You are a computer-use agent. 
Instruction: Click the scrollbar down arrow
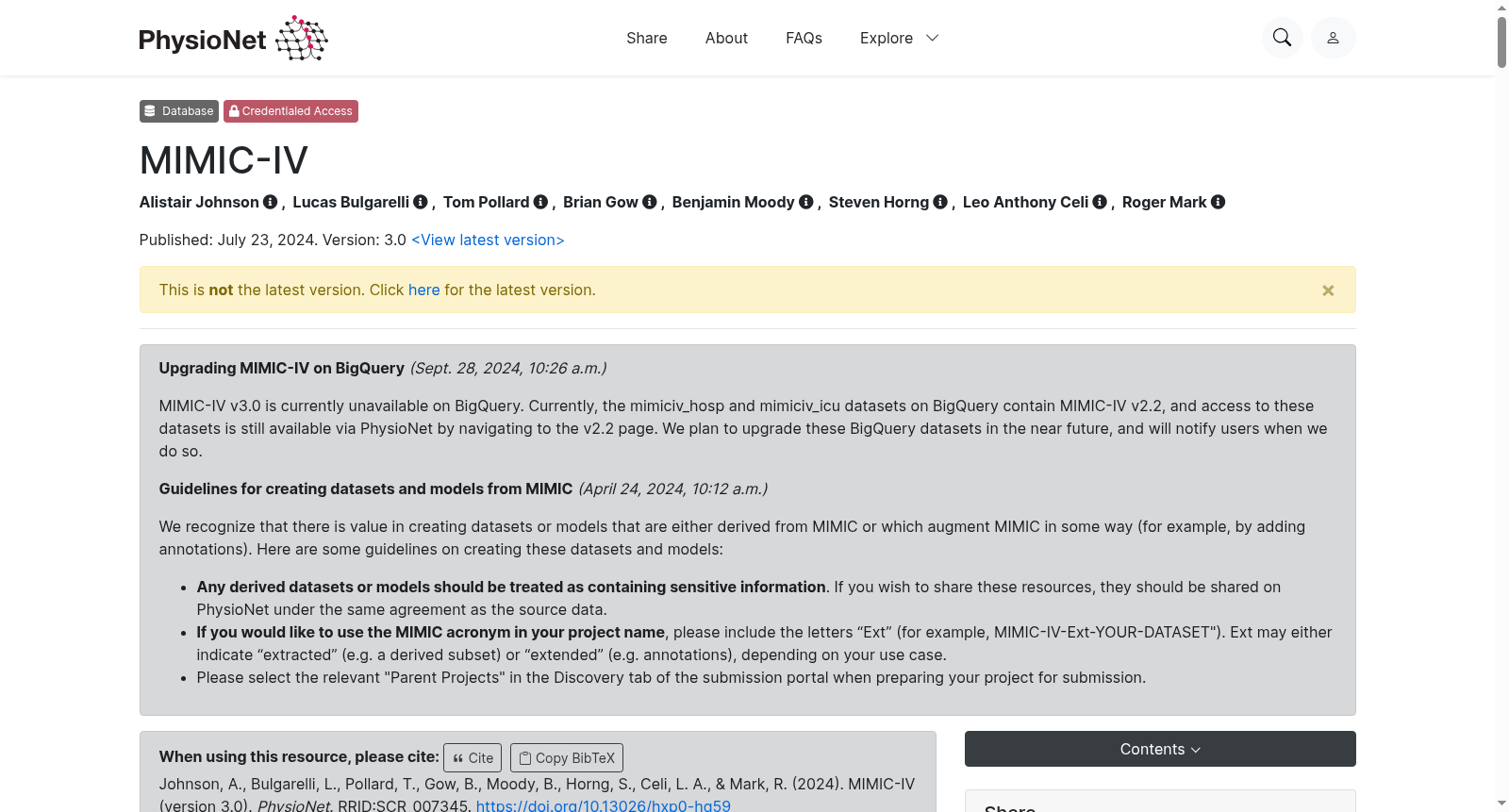[1501, 804]
